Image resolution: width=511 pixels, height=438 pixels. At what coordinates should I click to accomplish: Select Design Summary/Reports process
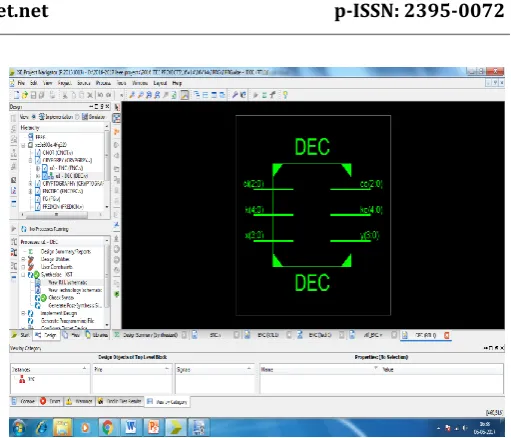[66, 251]
